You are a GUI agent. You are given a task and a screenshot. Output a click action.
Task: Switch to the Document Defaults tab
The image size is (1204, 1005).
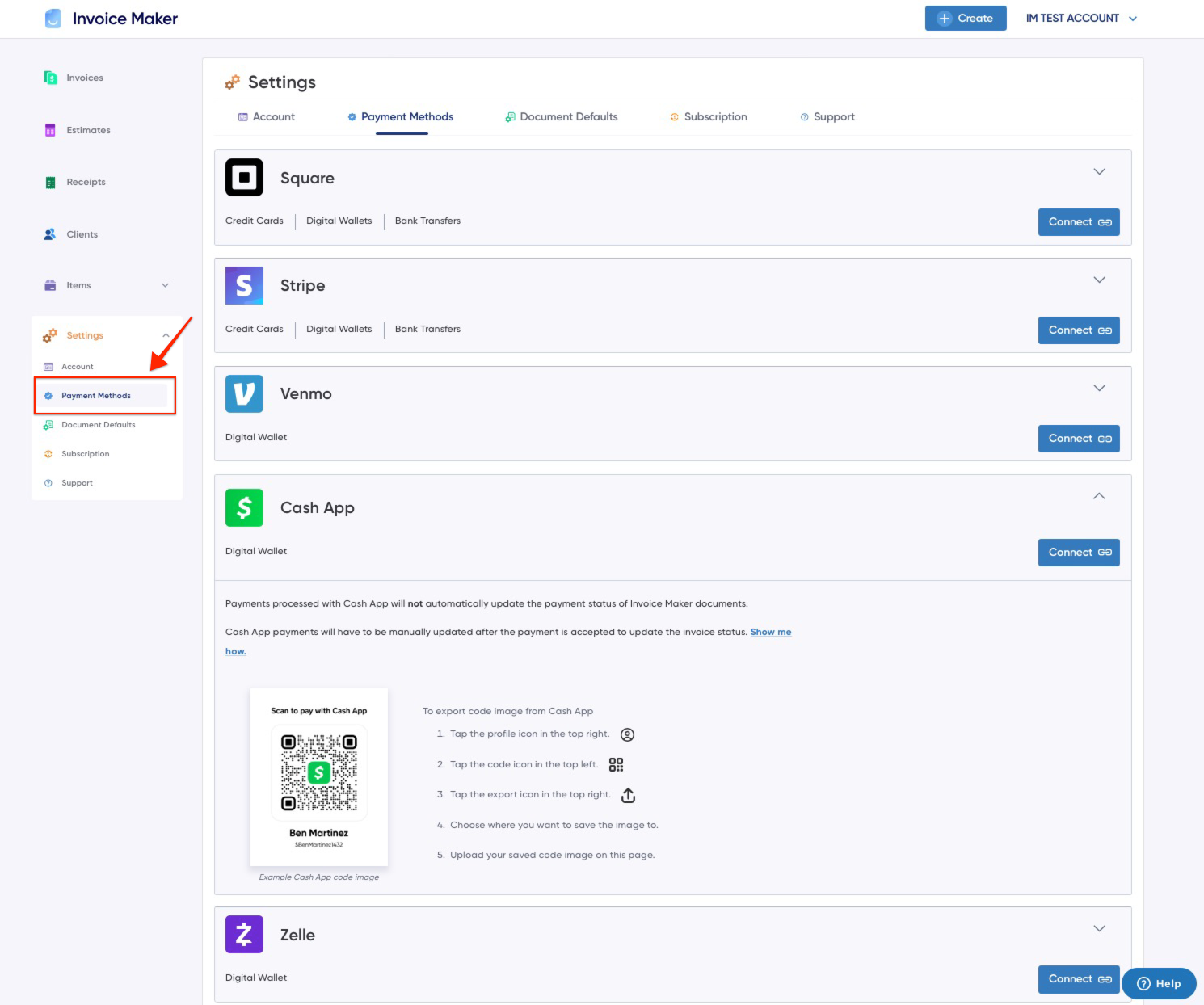click(562, 117)
